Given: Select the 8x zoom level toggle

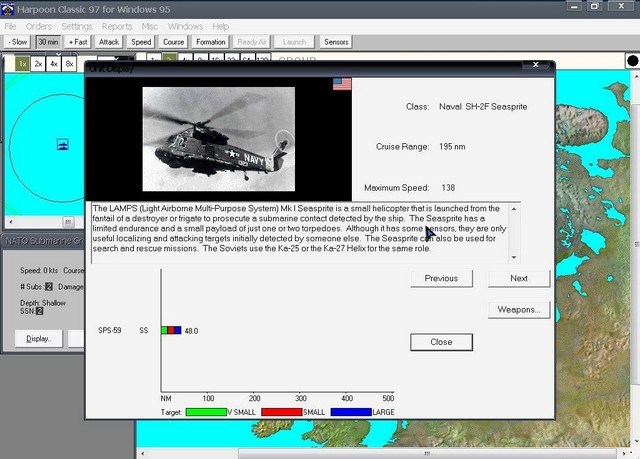Looking at the screenshot, I should [x=69, y=63].
